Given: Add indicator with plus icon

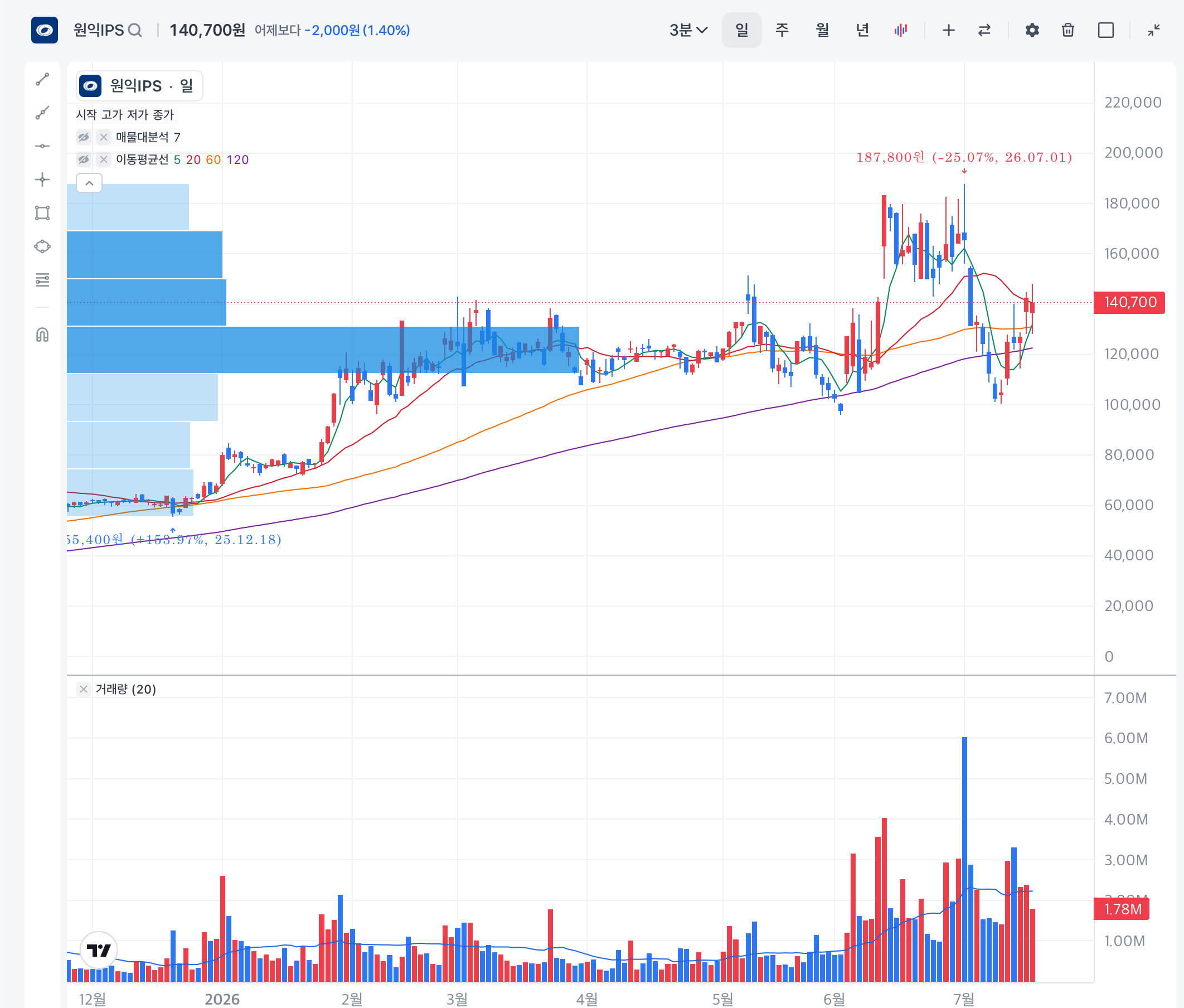Looking at the screenshot, I should coord(949,30).
